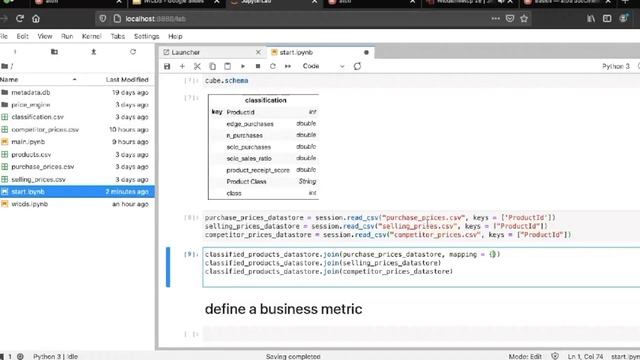Run the selected cell
Viewport: 640px width, 360px height.
click(243, 66)
